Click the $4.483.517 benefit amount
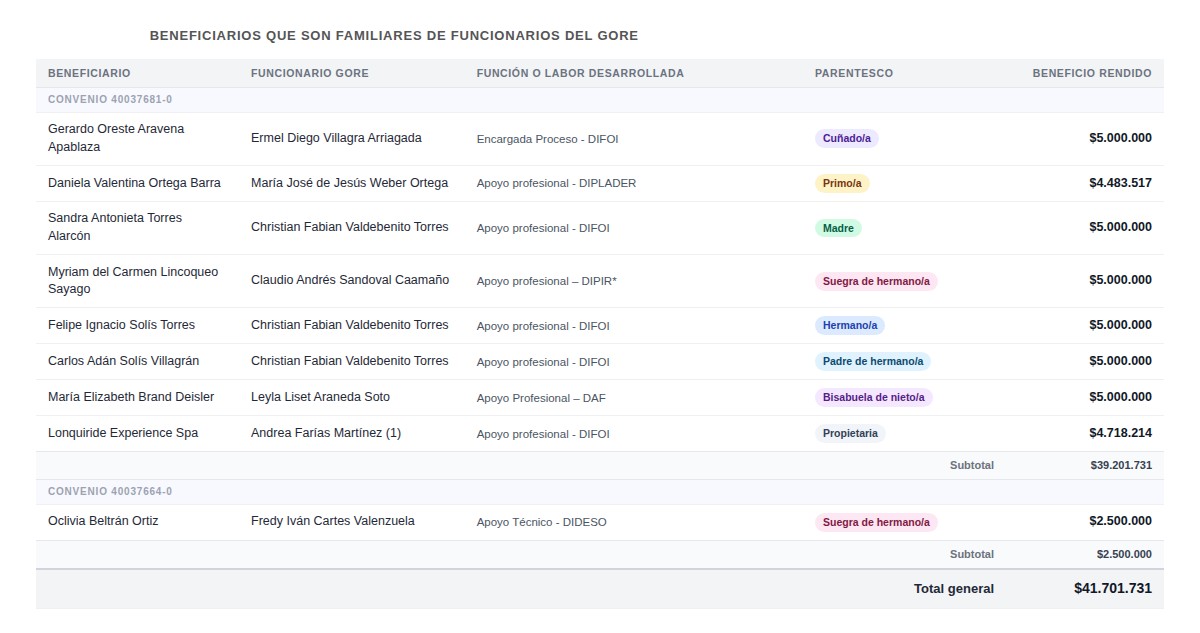 1120,183
